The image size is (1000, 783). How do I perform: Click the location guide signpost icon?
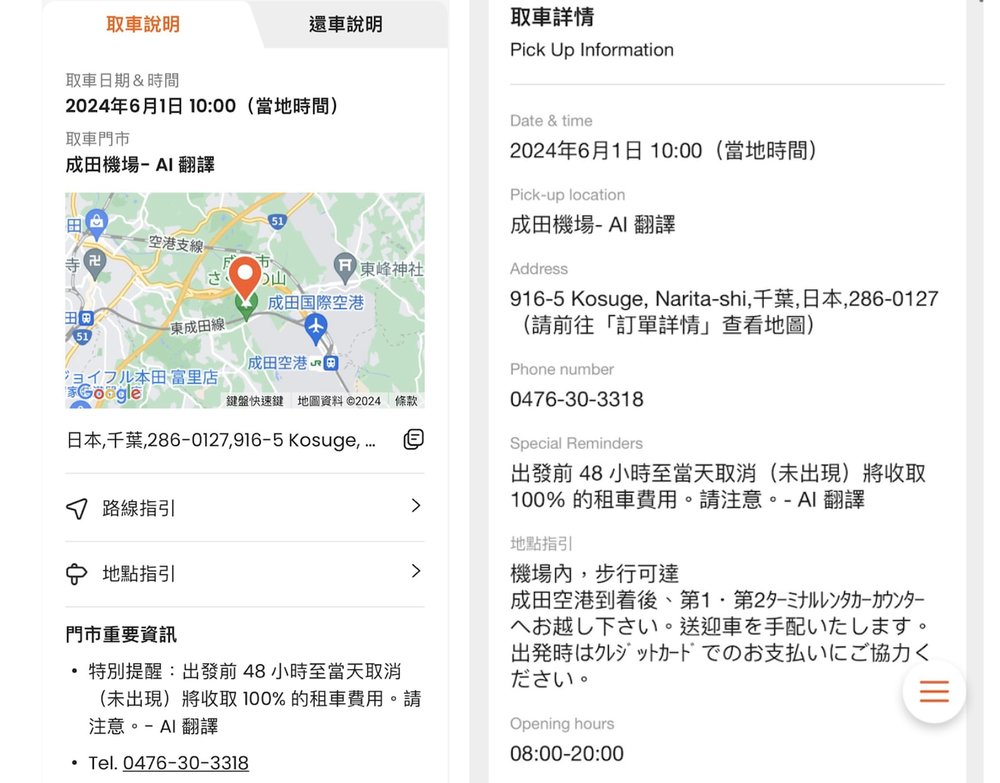pyautogui.click(x=77, y=575)
